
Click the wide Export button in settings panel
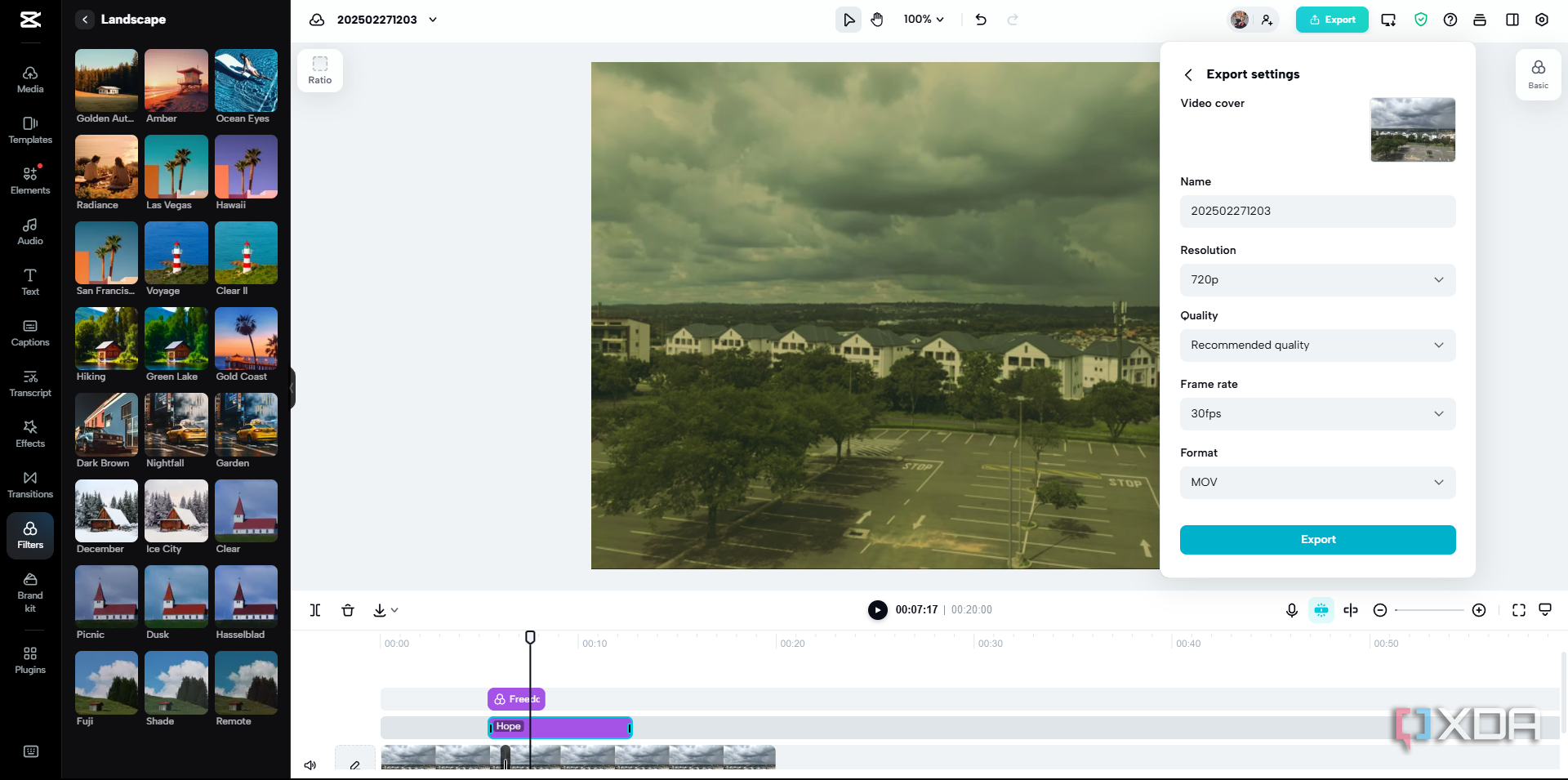click(1318, 540)
